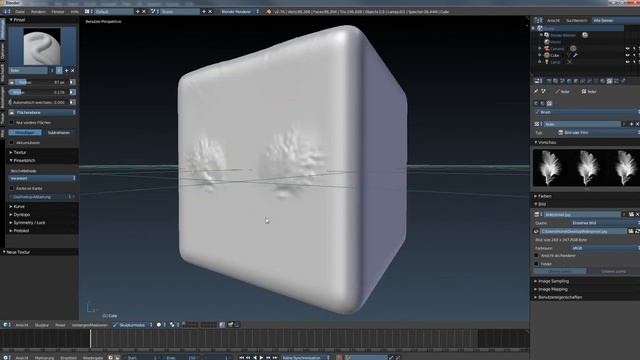Viewport: 640px width, 360px height.
Task: Open the Hilfe menu
Action: [74, 12]
